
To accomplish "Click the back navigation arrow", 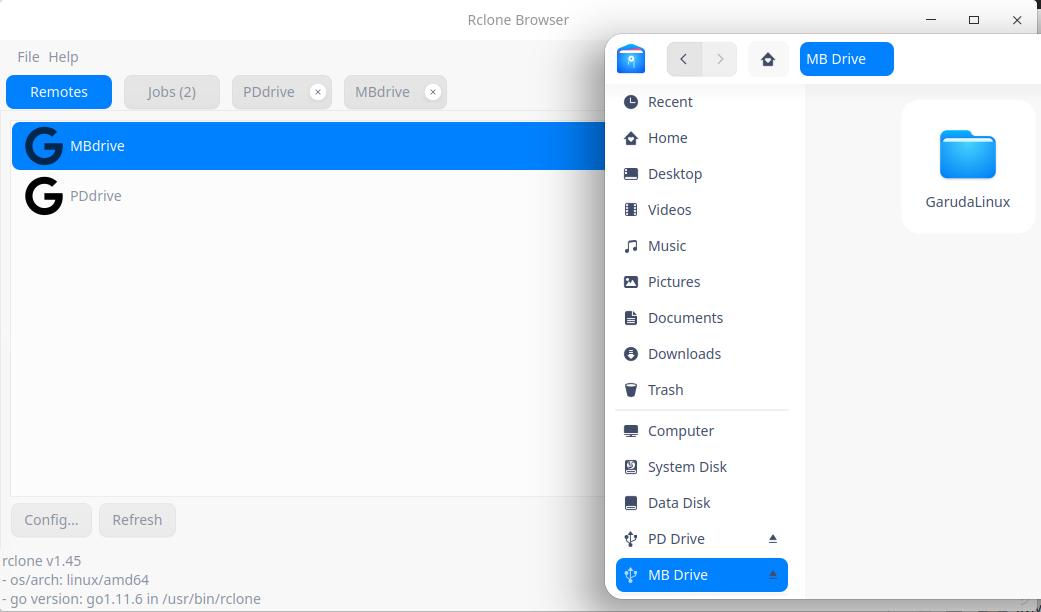I will point(684,59).
